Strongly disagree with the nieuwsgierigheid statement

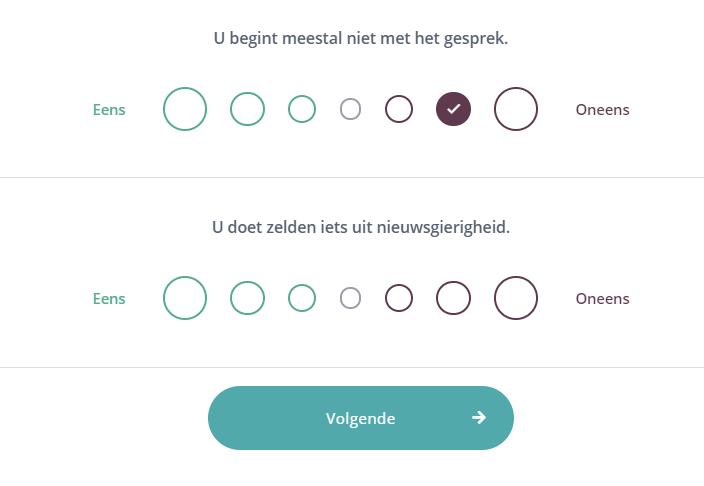(x=516, y=298)
